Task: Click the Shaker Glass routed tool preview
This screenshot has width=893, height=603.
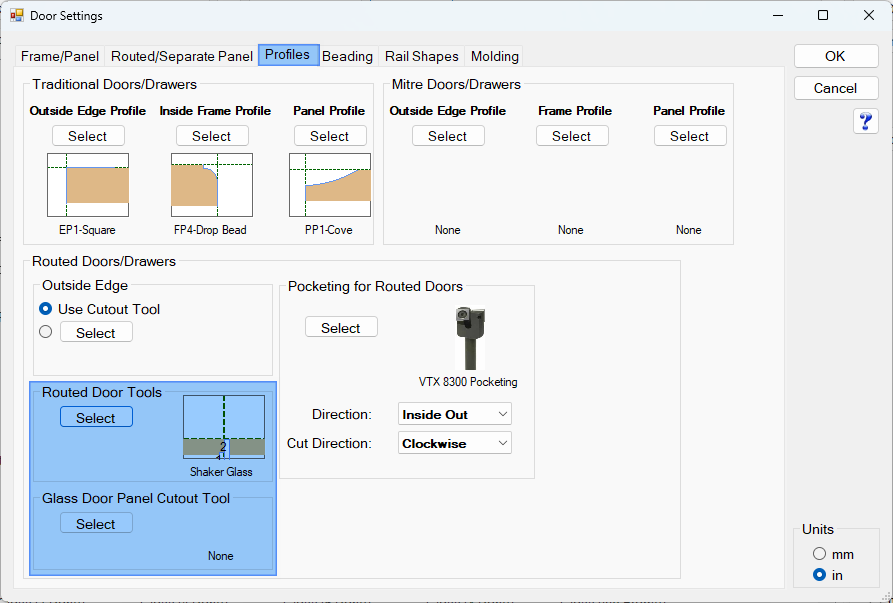Action: (x=223, y=428)
